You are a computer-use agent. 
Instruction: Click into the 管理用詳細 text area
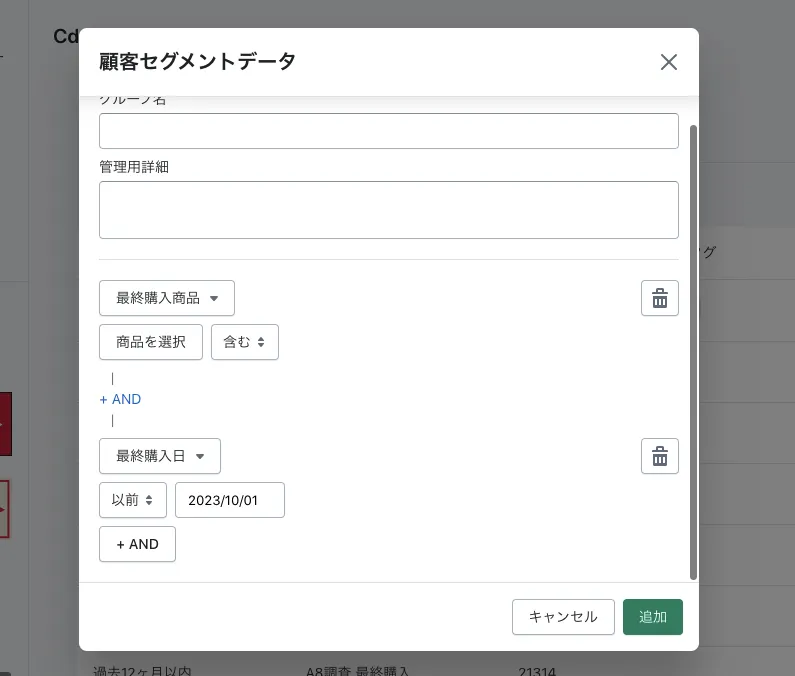point(388,210)
